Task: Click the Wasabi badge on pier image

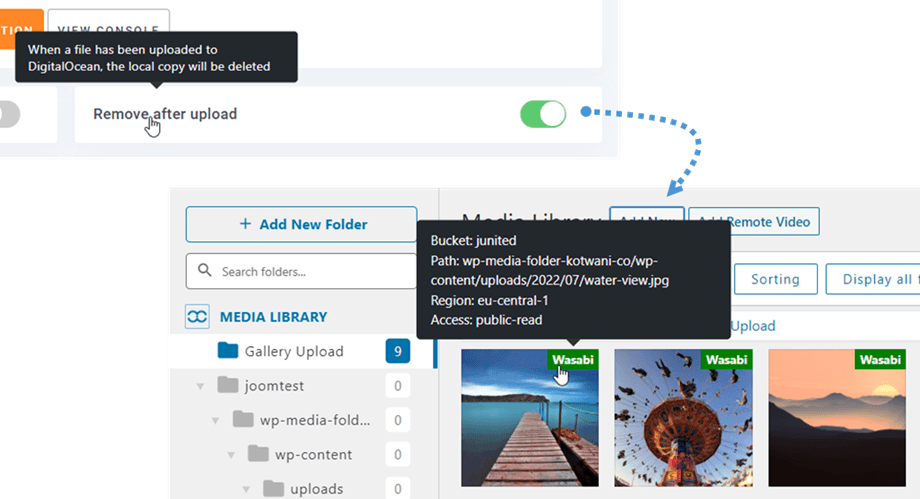Action: click(573, 360)
